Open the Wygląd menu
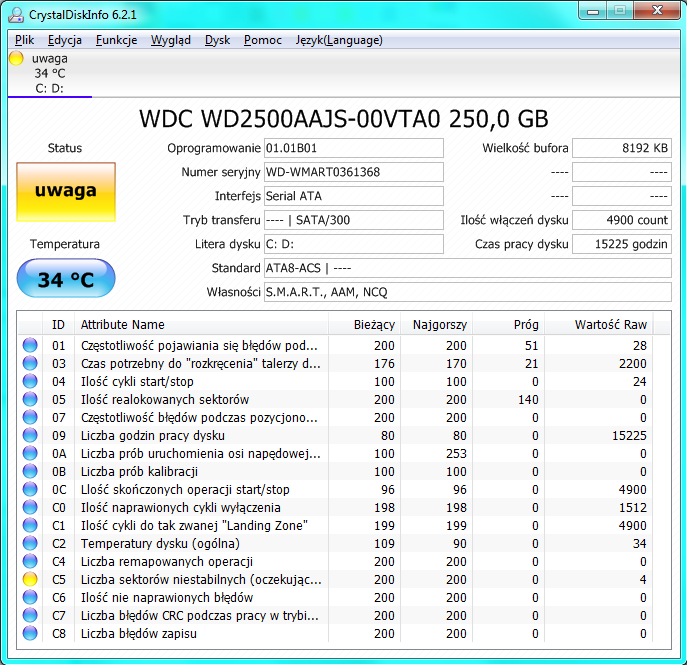The width and height of the screenshot is (687, 665). [x=171, y=40]
